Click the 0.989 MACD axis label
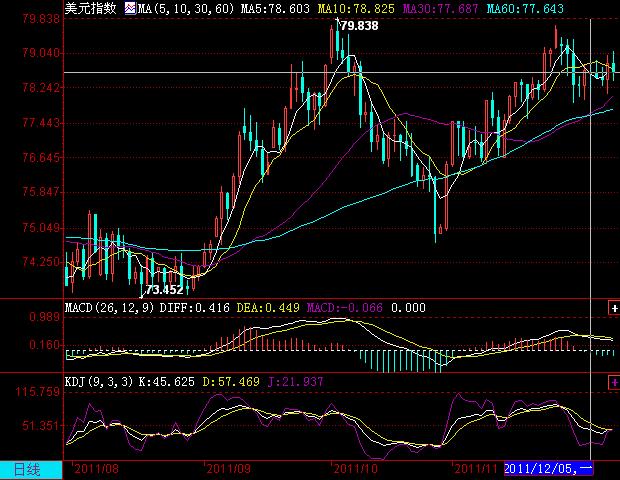The image size is (620, 480). [x=45, y=317]
